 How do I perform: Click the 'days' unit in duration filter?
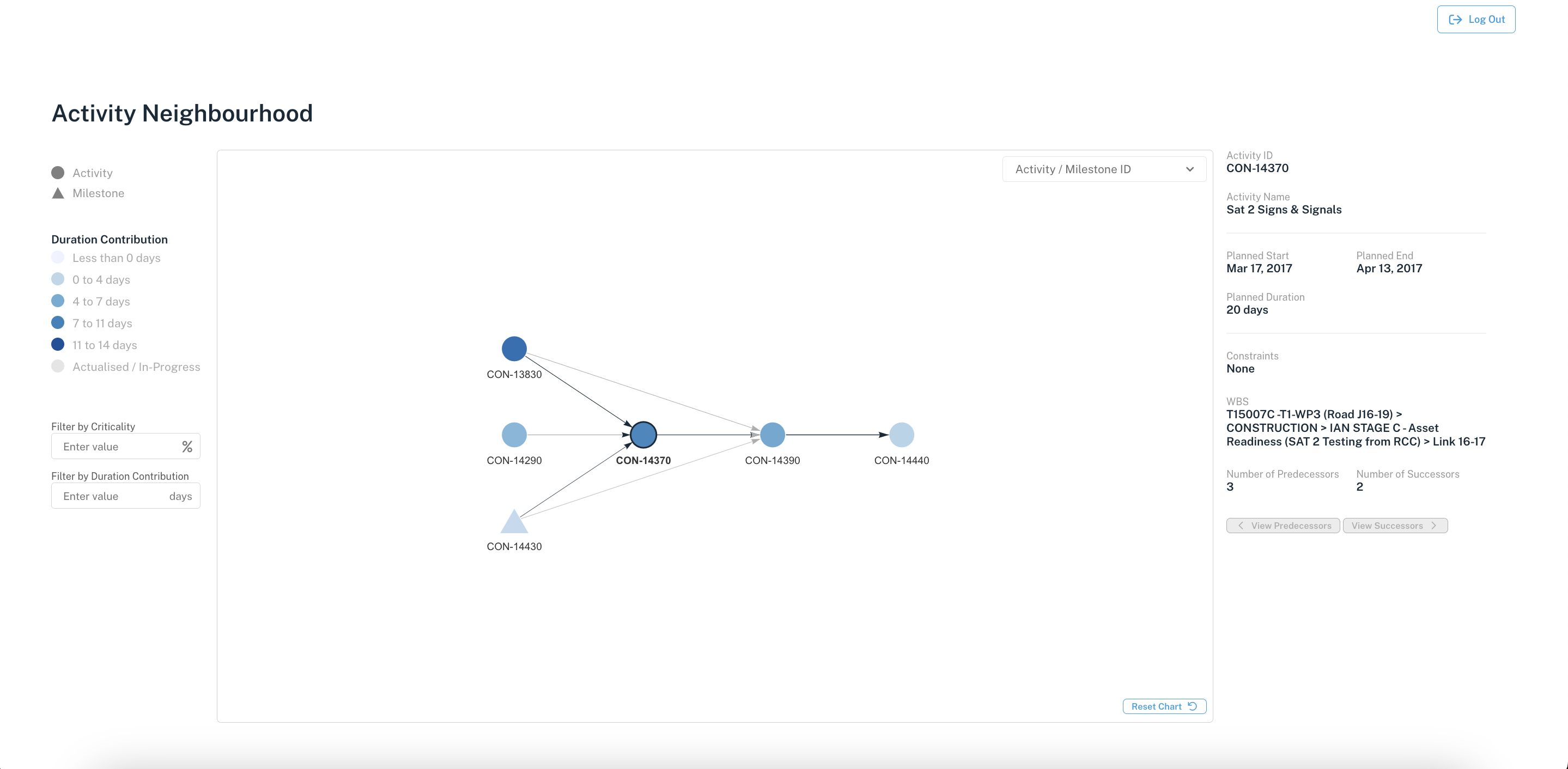coord(180,496)
